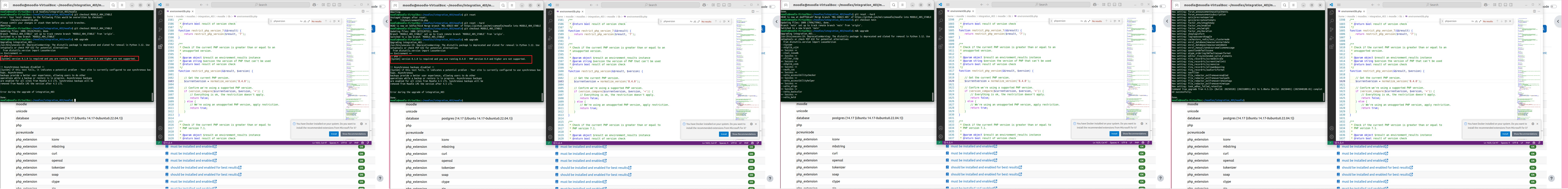Click integration_403 breadcrumb in first panel
This screenshot has width=1568, height=189.
206,16
